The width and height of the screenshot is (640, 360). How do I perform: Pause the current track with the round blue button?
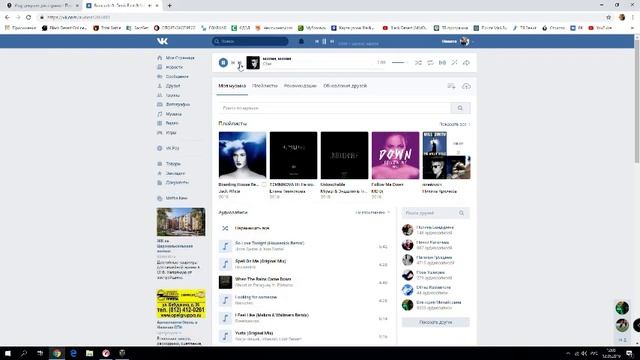click(223, 62)
